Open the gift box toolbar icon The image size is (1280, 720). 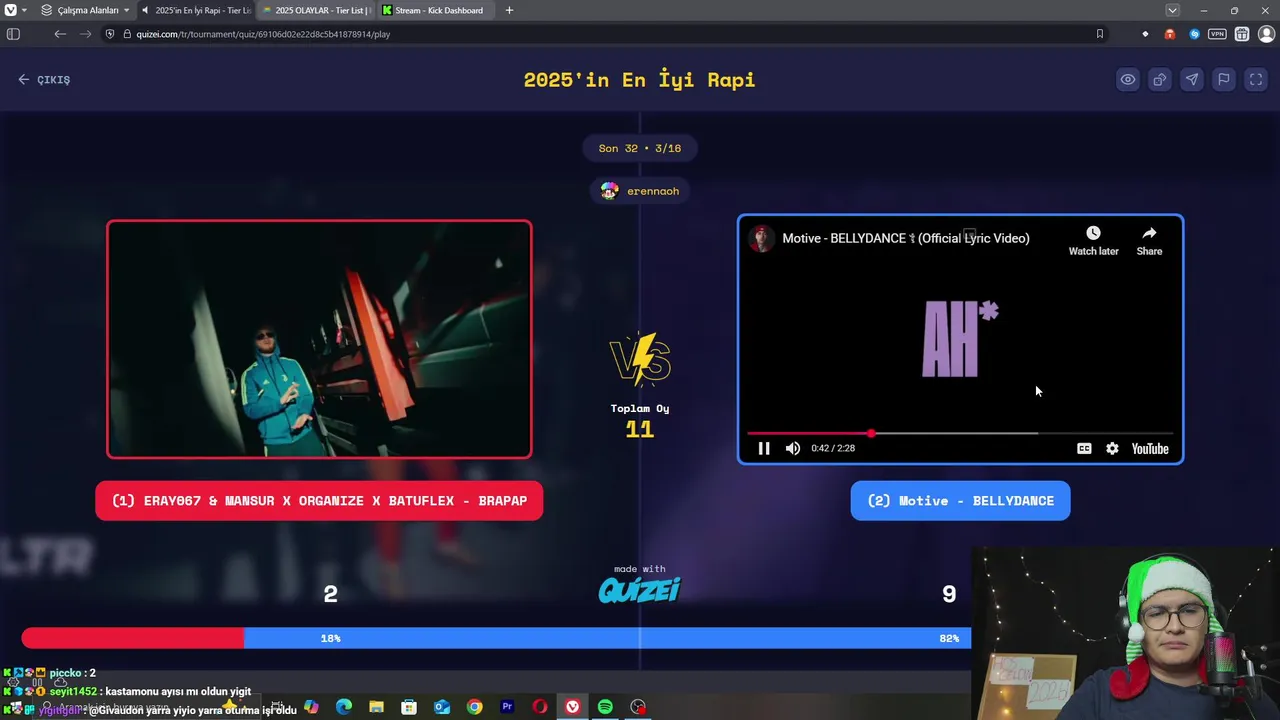(1241, 34)
